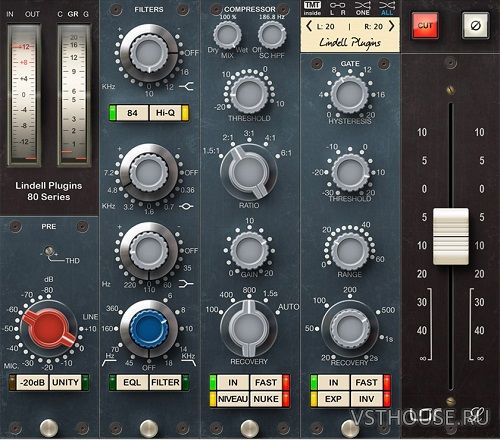
Task: Click the blue filter cutoff knob
Action: click(149, 328)
